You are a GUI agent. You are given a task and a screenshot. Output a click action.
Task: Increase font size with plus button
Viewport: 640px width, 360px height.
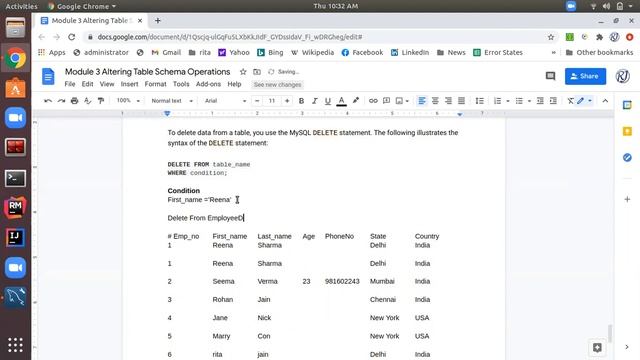287,101
